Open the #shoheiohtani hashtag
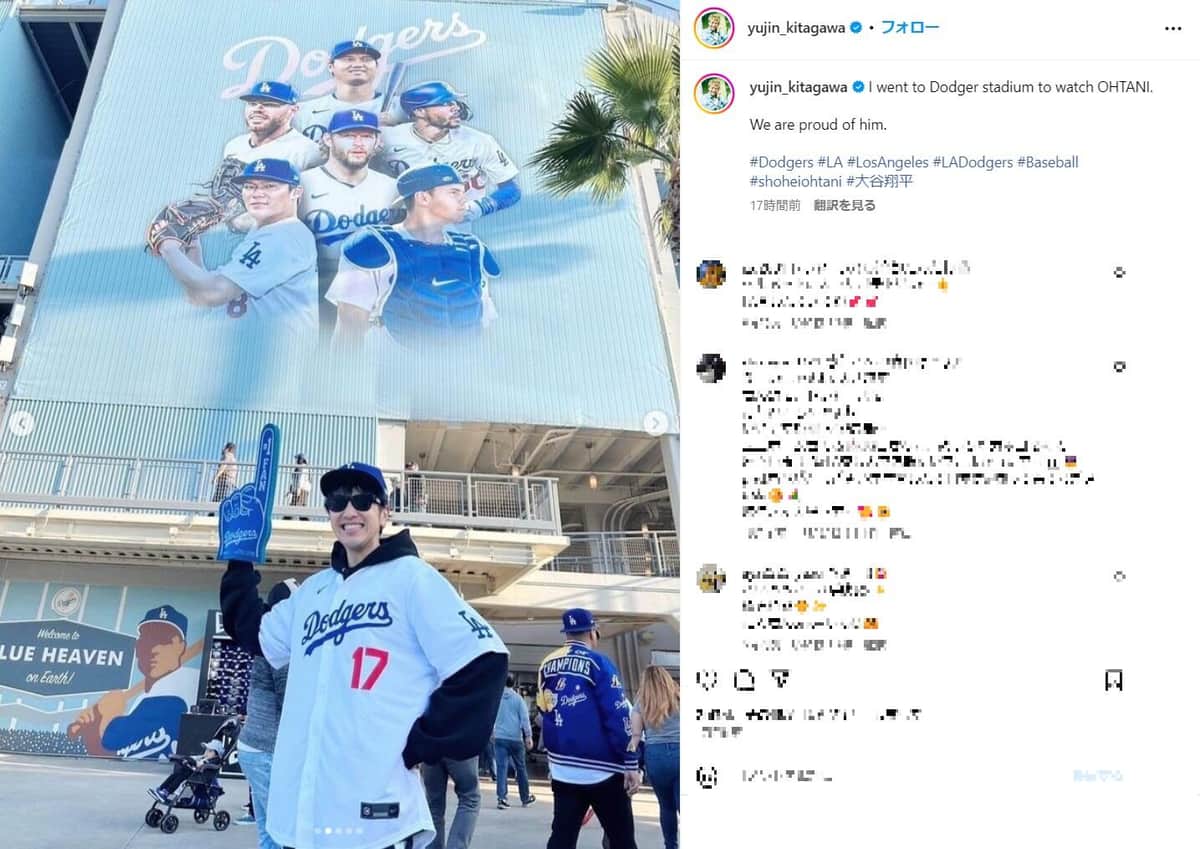 click(x=796, y=181)
